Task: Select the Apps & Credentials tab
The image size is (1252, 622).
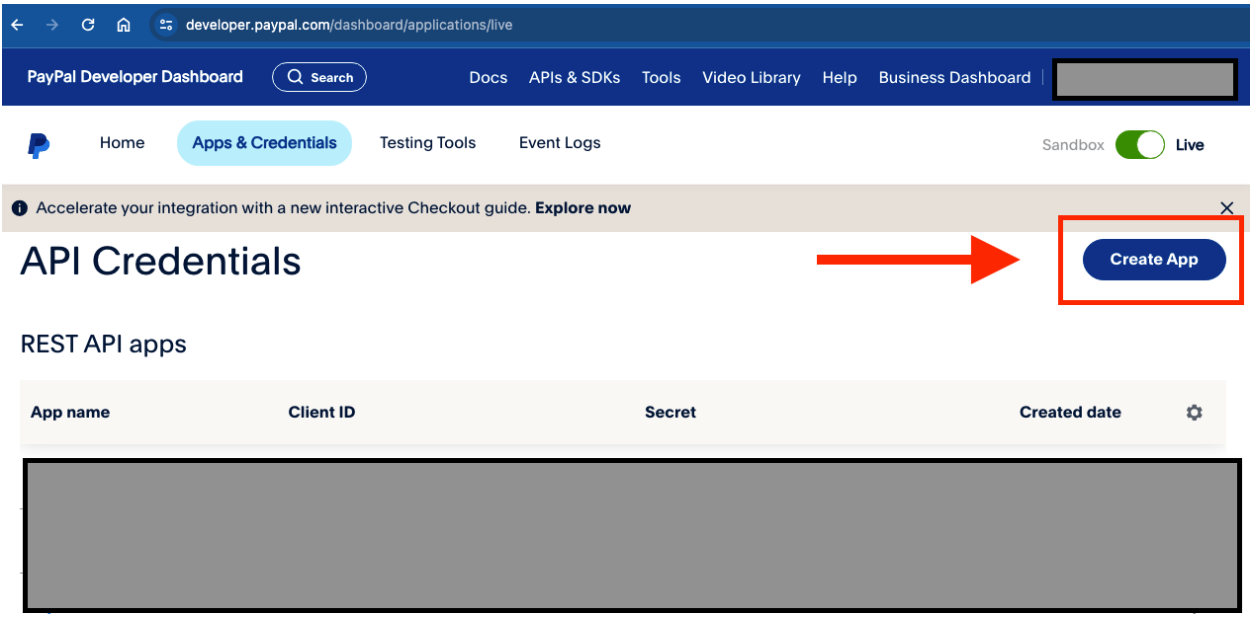Action: point(264,143)
